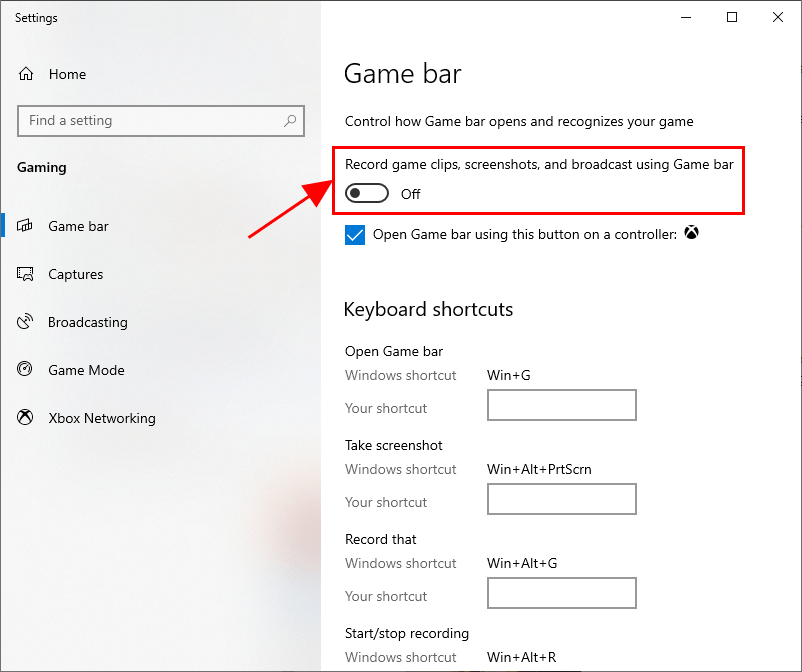Image resolution: width=802 pixels, height=672 pixels.
Task: Maximize the Settings window
Action: [x=732, y=17]
